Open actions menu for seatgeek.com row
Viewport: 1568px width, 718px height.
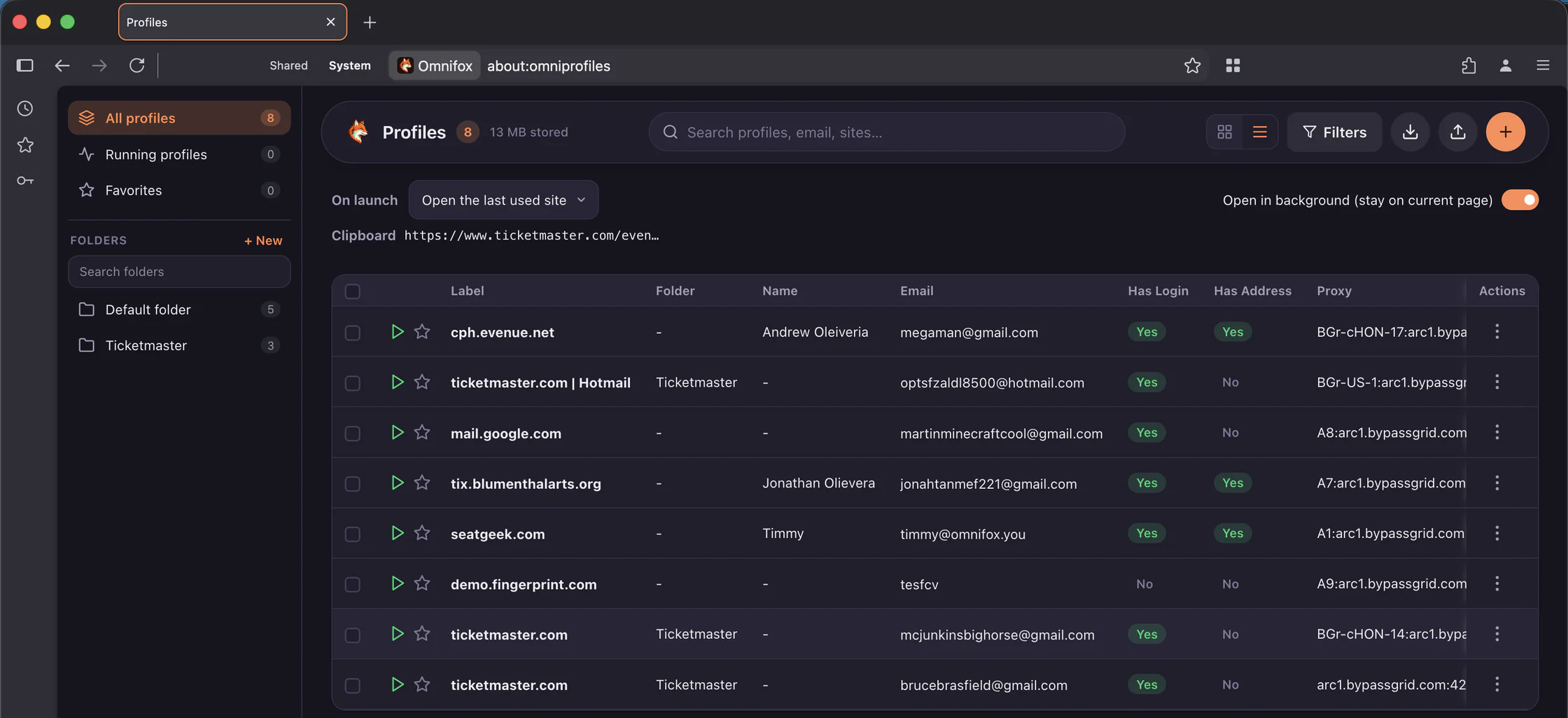click(x=1497, y=533)
